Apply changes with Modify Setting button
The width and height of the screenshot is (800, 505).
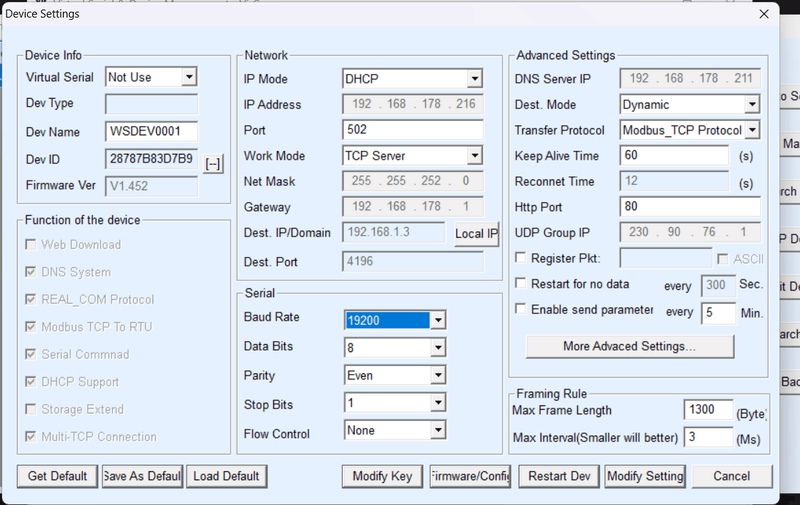pyautogui.click(x=645, y=476)
